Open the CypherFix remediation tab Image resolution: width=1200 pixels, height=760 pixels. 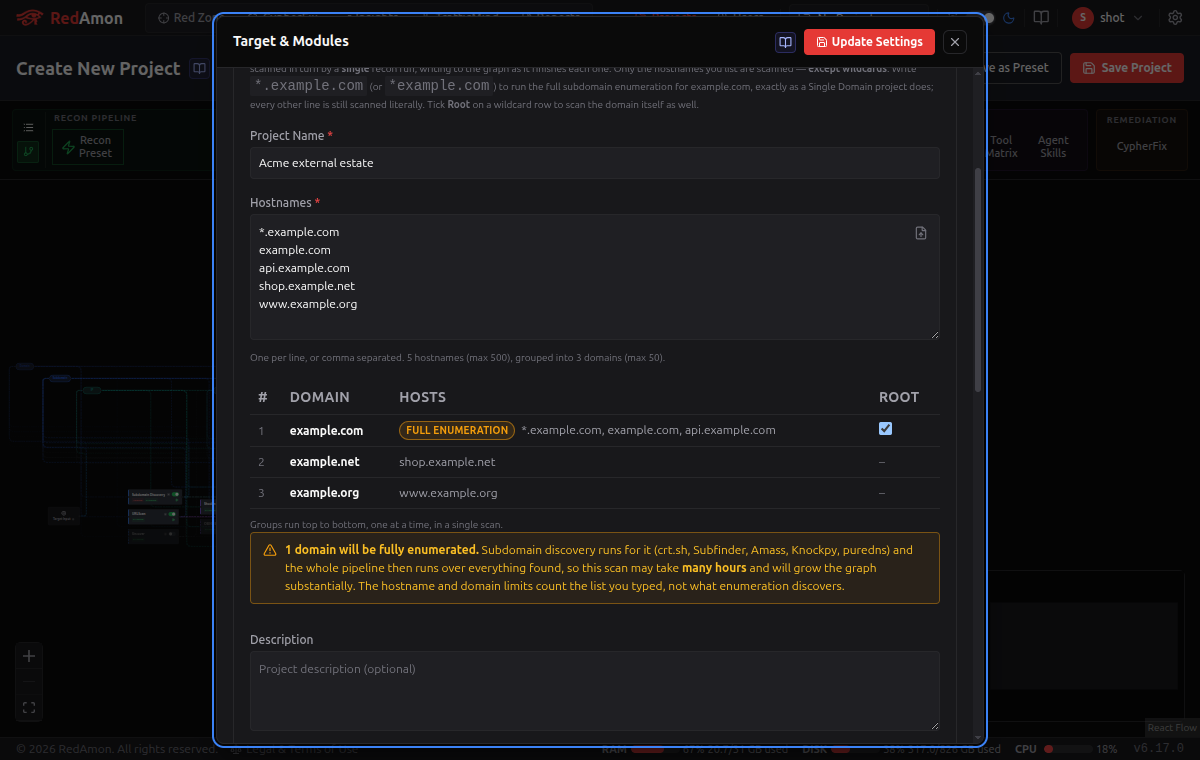[x=1141, y=146]
